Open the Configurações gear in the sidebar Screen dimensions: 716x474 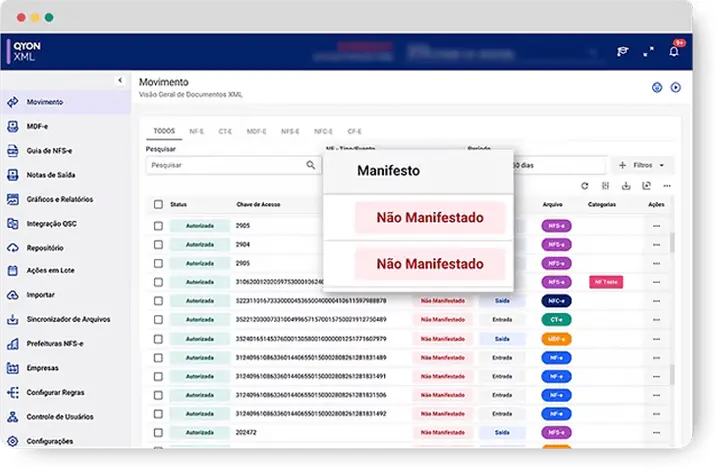(x=13, y=441)
